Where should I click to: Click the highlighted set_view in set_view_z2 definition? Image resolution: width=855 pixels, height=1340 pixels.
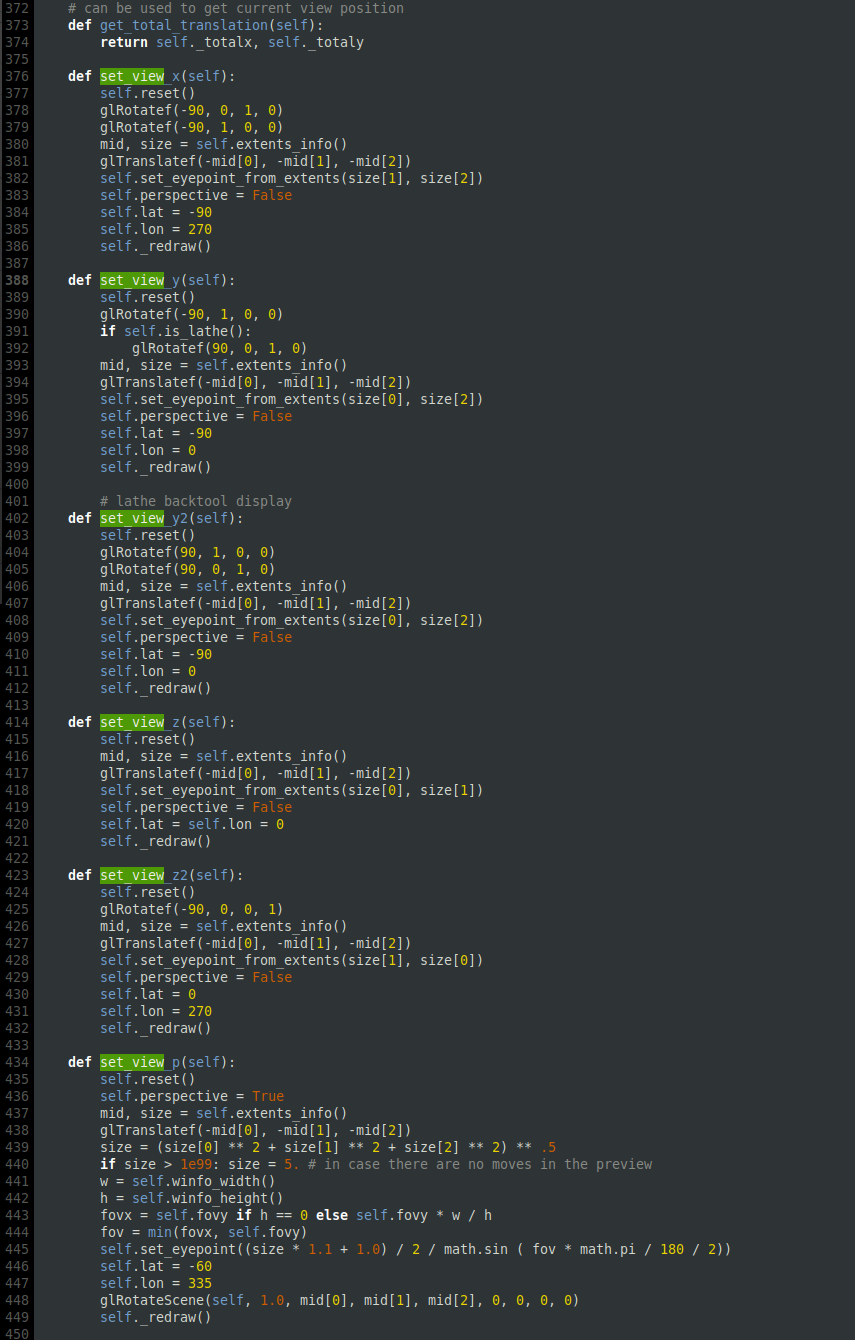pyautogui.click(x=132, y=875)
